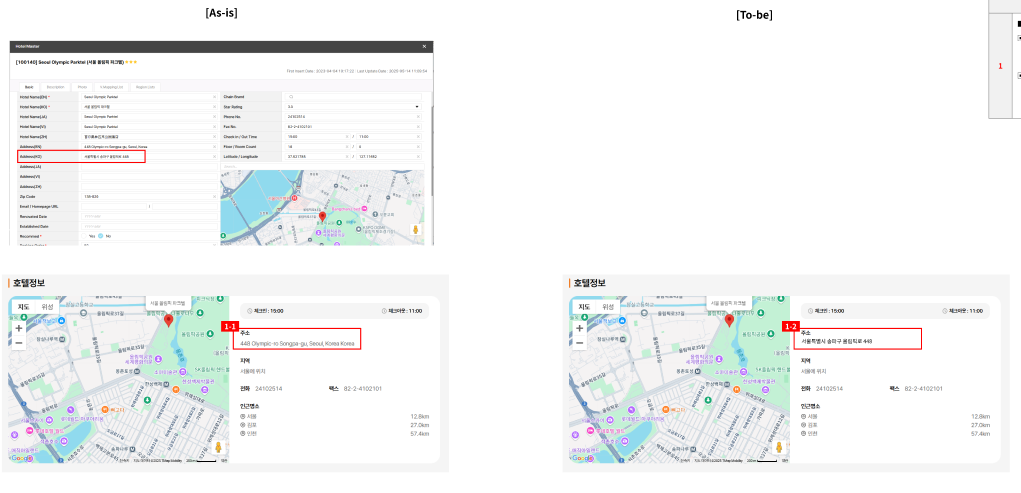Select 위성 button on To-be map

[608, 307]
